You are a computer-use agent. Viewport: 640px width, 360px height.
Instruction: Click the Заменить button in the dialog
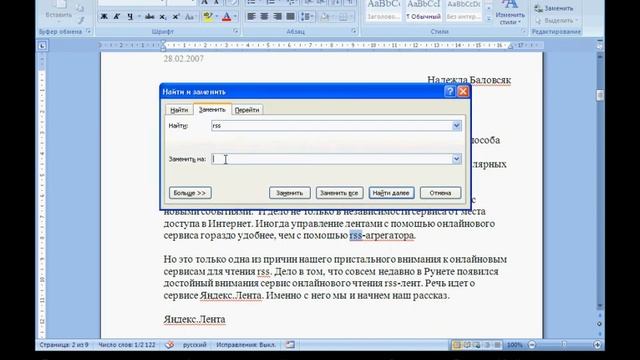[289, 193]
